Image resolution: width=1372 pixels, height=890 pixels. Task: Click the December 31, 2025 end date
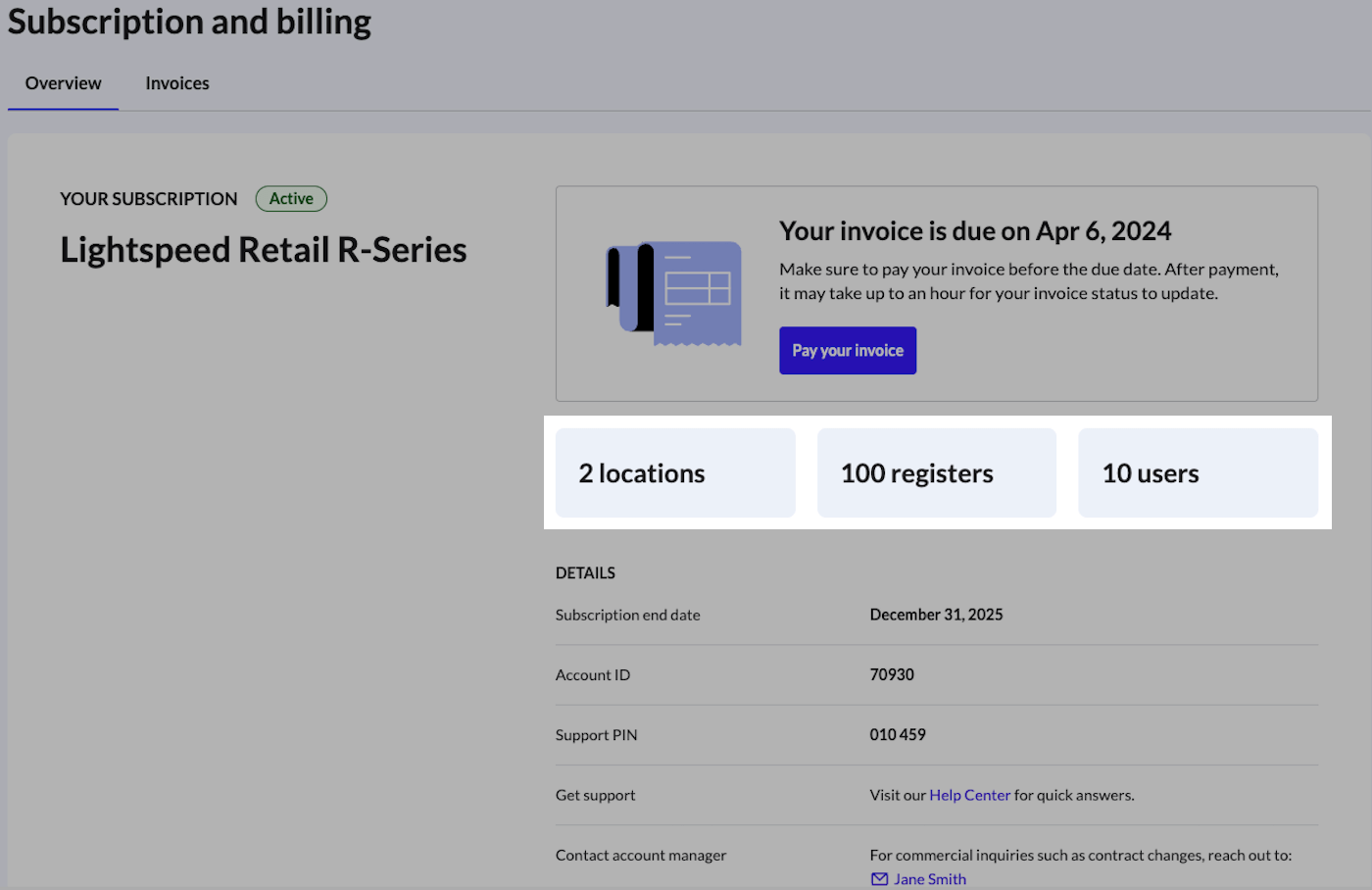pyautogui.click(x=936, y=615)
